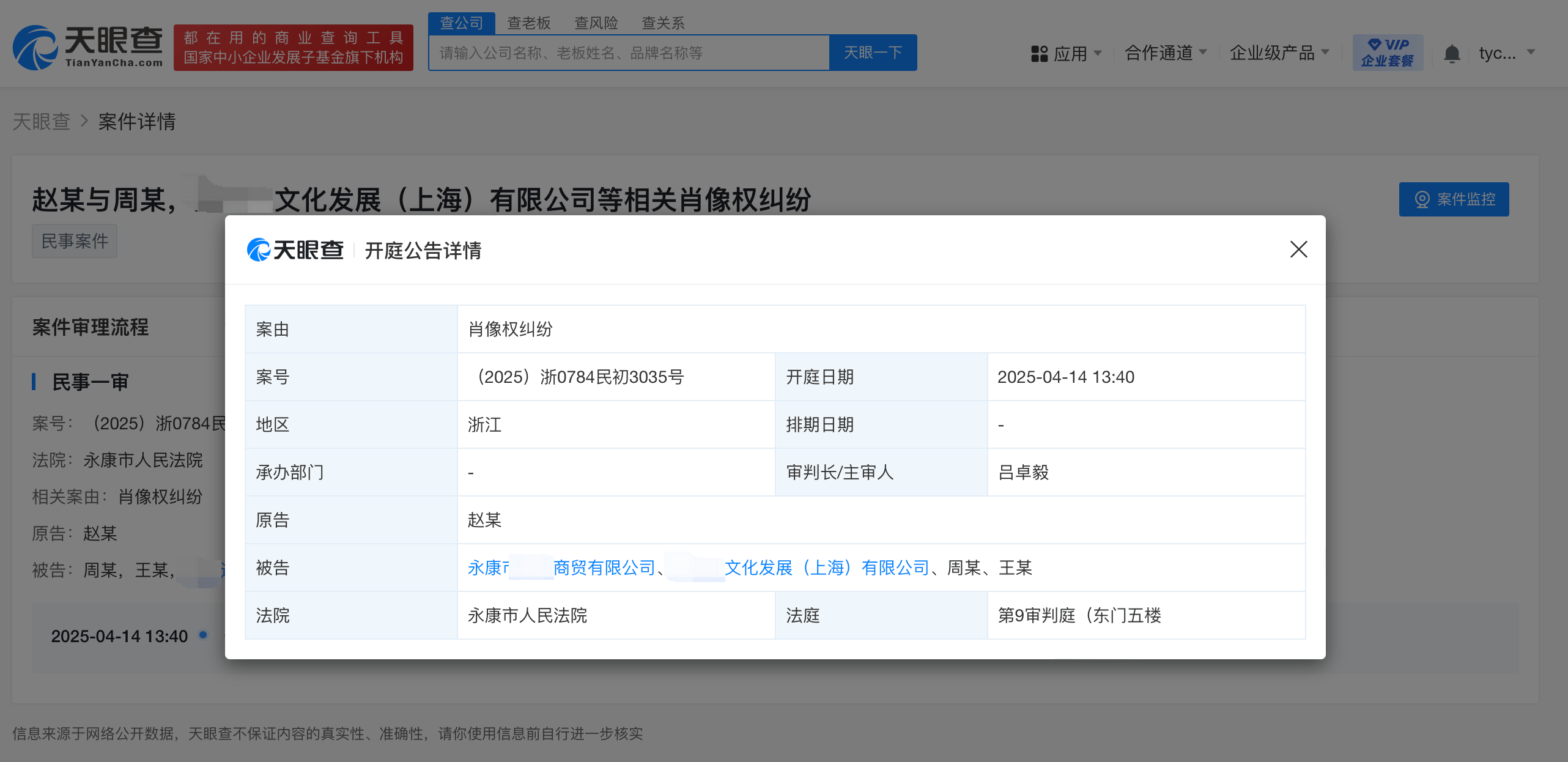
Task: Switch to the 查老板 search tab
Action: pos(529,23)
